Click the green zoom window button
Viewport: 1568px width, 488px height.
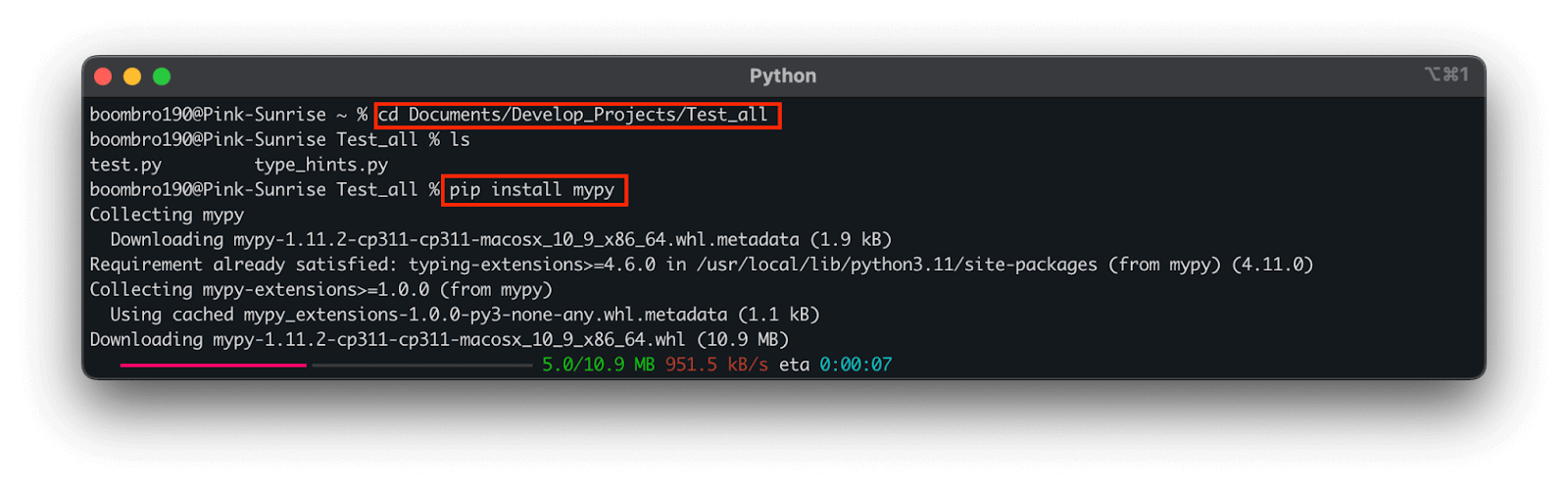point(162,76)
